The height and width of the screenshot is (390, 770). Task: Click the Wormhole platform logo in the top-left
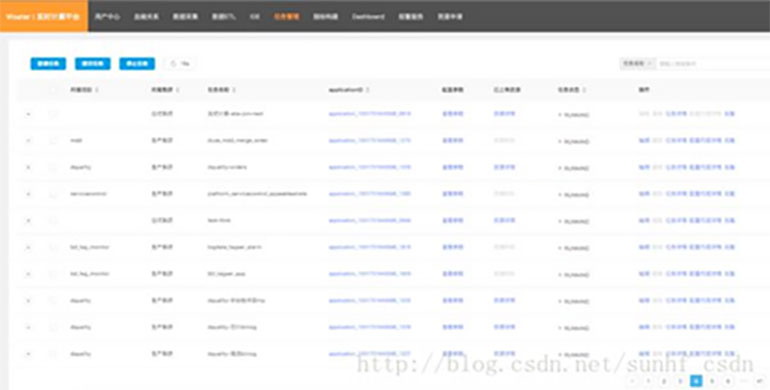[x=44, y=16]
